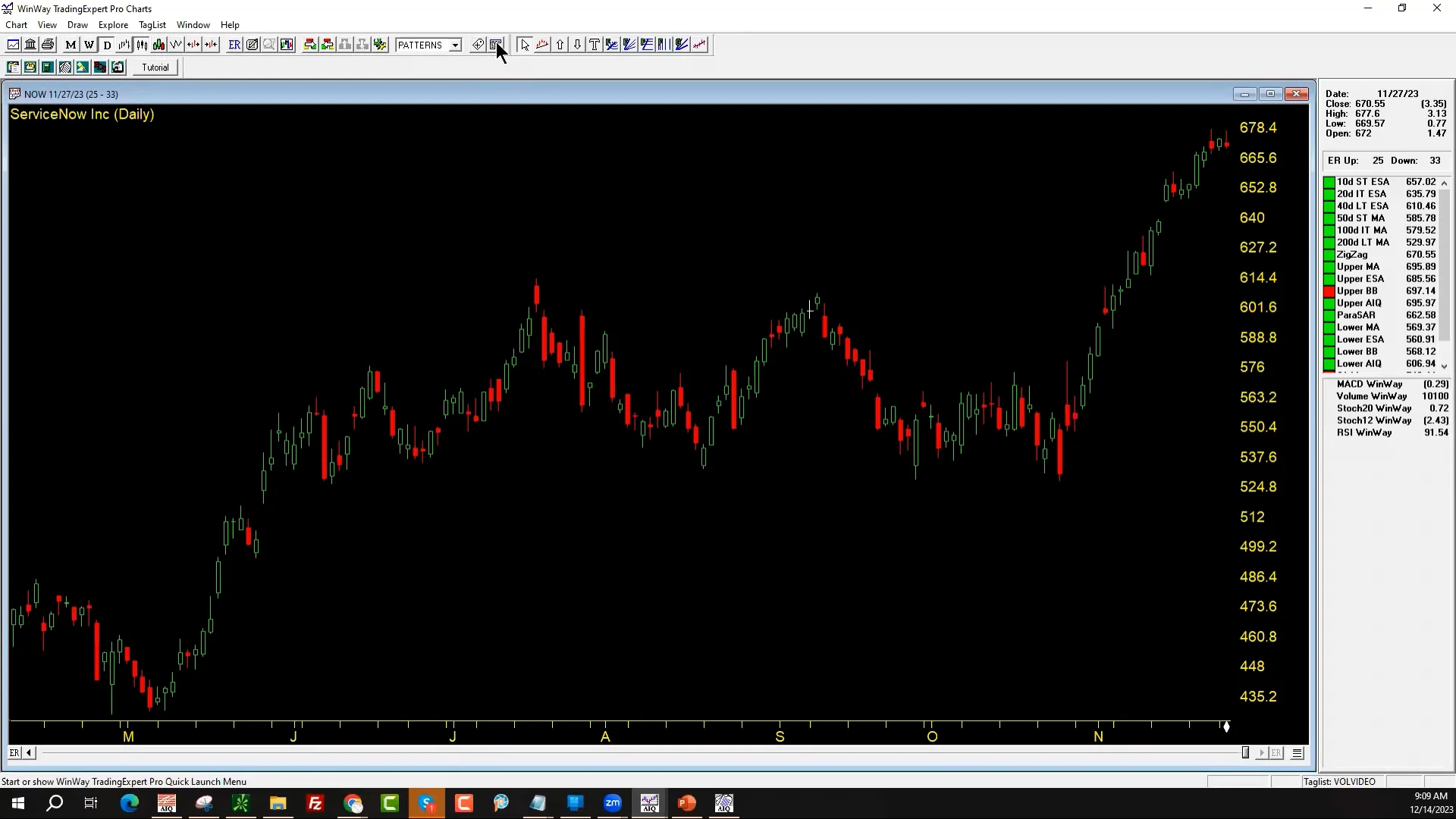Viewport: 1456px width, 819px height.
Task: Open the TagList menu
Action: point(152,24)
